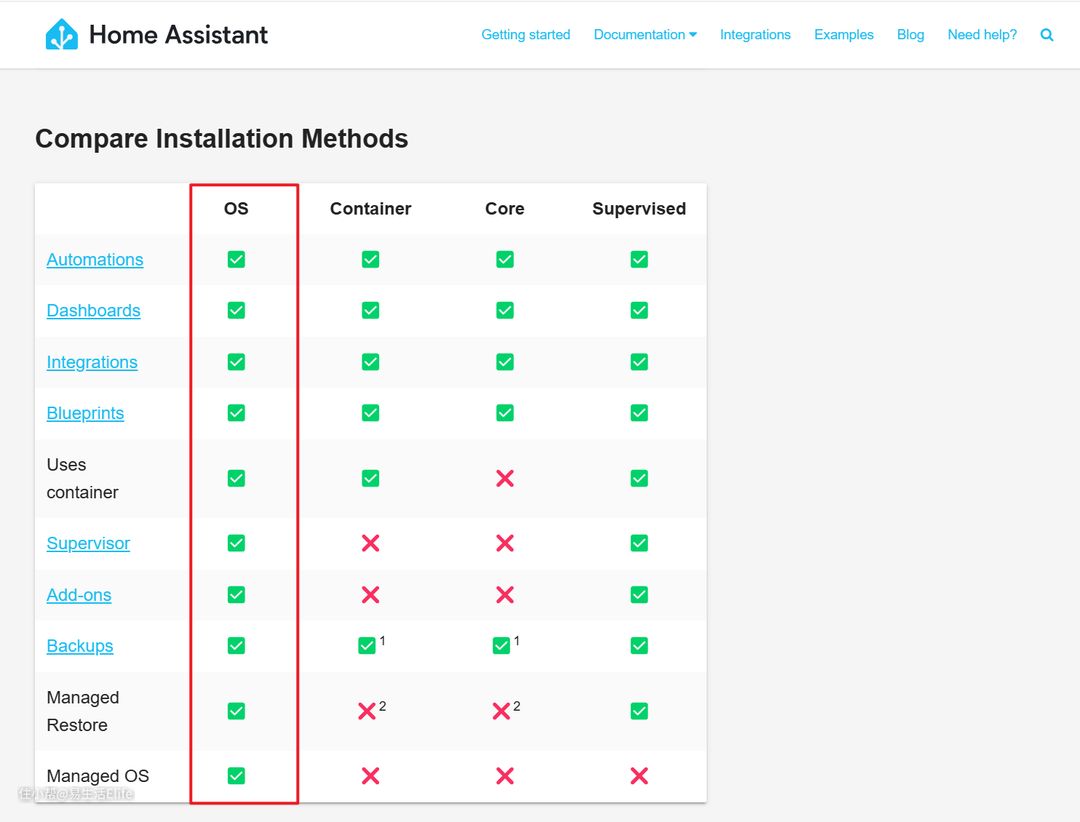1080x822 pixels.
Task: Click red X for Core Managed OS
Action: coord(505,776)
